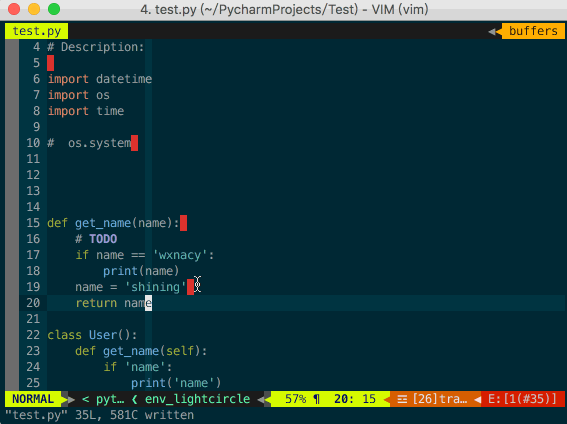Click "if 'name':" on line 24
Image resolution: width=567 pixels, height=424 pixels.
(138, 367)
